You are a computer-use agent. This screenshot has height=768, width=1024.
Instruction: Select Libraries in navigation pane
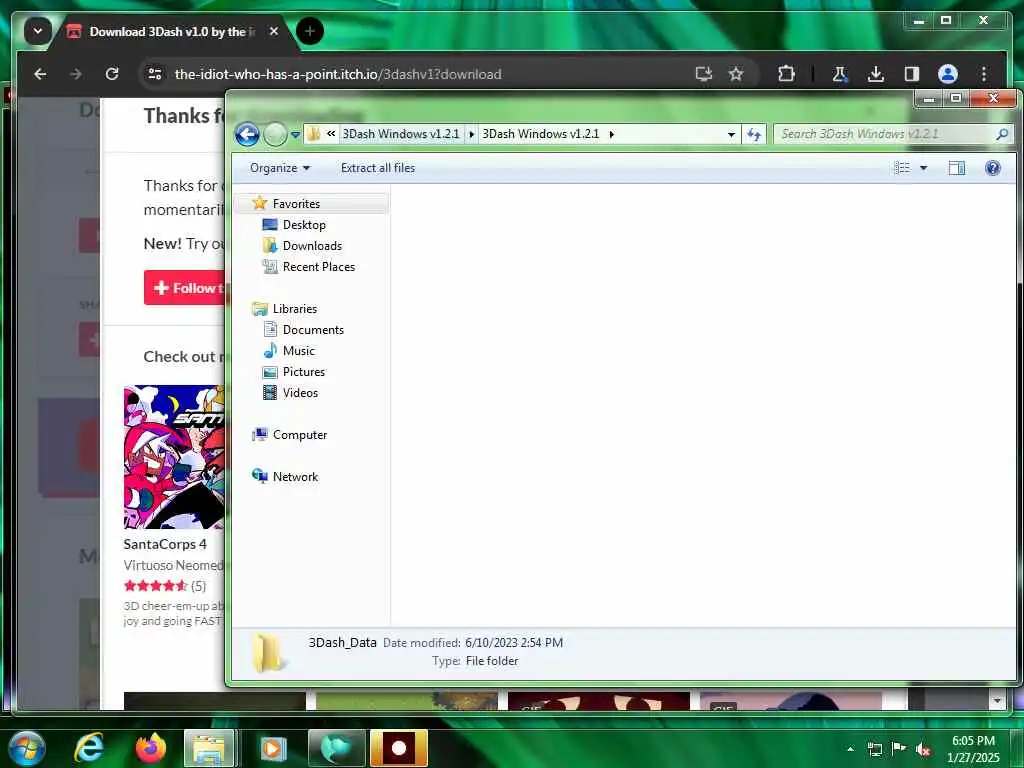coord(295,309)
